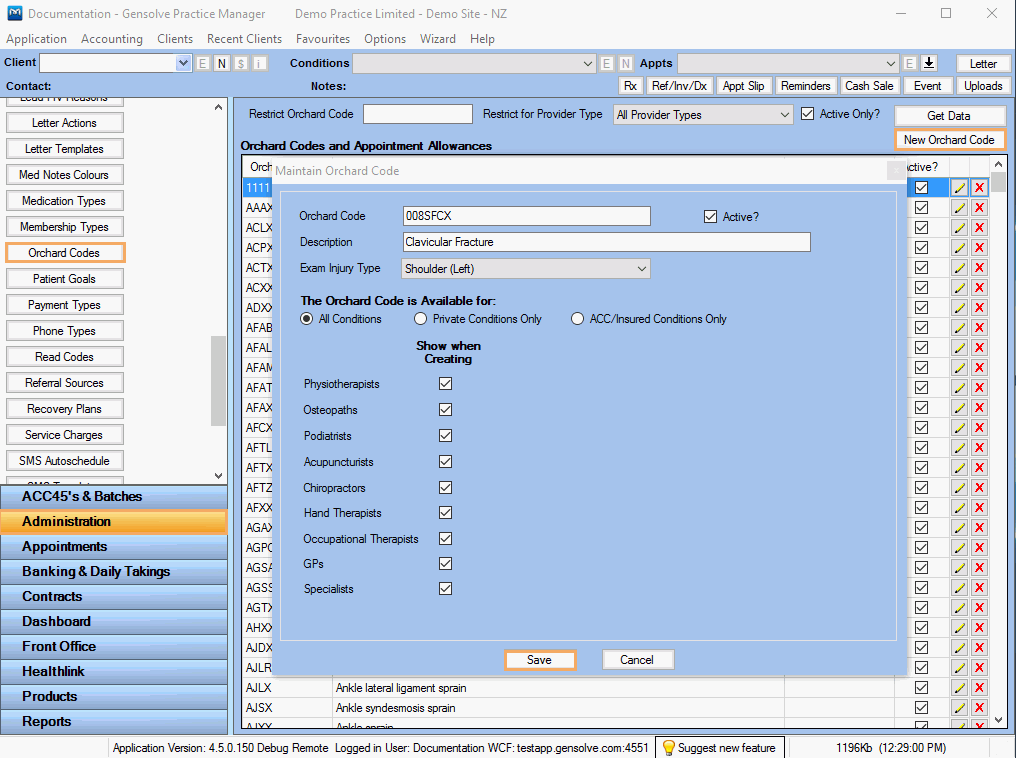This screenshot has width=1016, height=758.
Task: Click the $ icon next to Client dropdown
Action: pyautogui.click(x=241, y=63)
